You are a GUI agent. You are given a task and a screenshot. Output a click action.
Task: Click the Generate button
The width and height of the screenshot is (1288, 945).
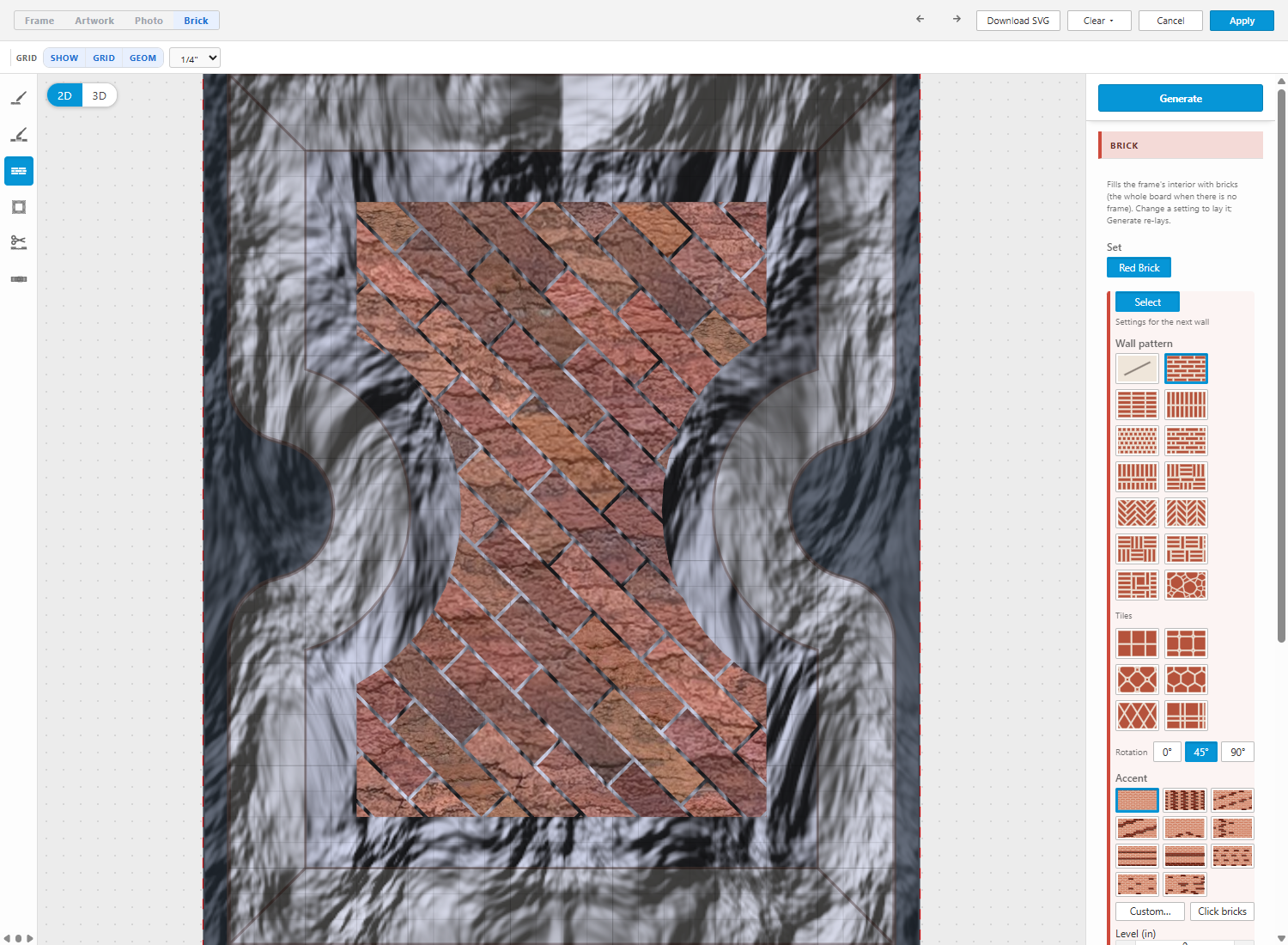tap(1181, 98)
